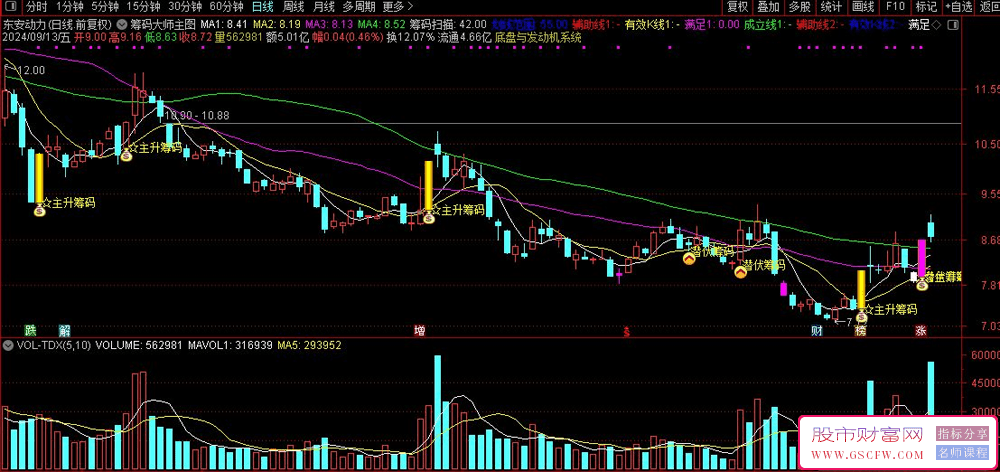The height and width of the screenshot is (472, 1000).
Task: Click the 涨 event marker
Action: (921, 330)
